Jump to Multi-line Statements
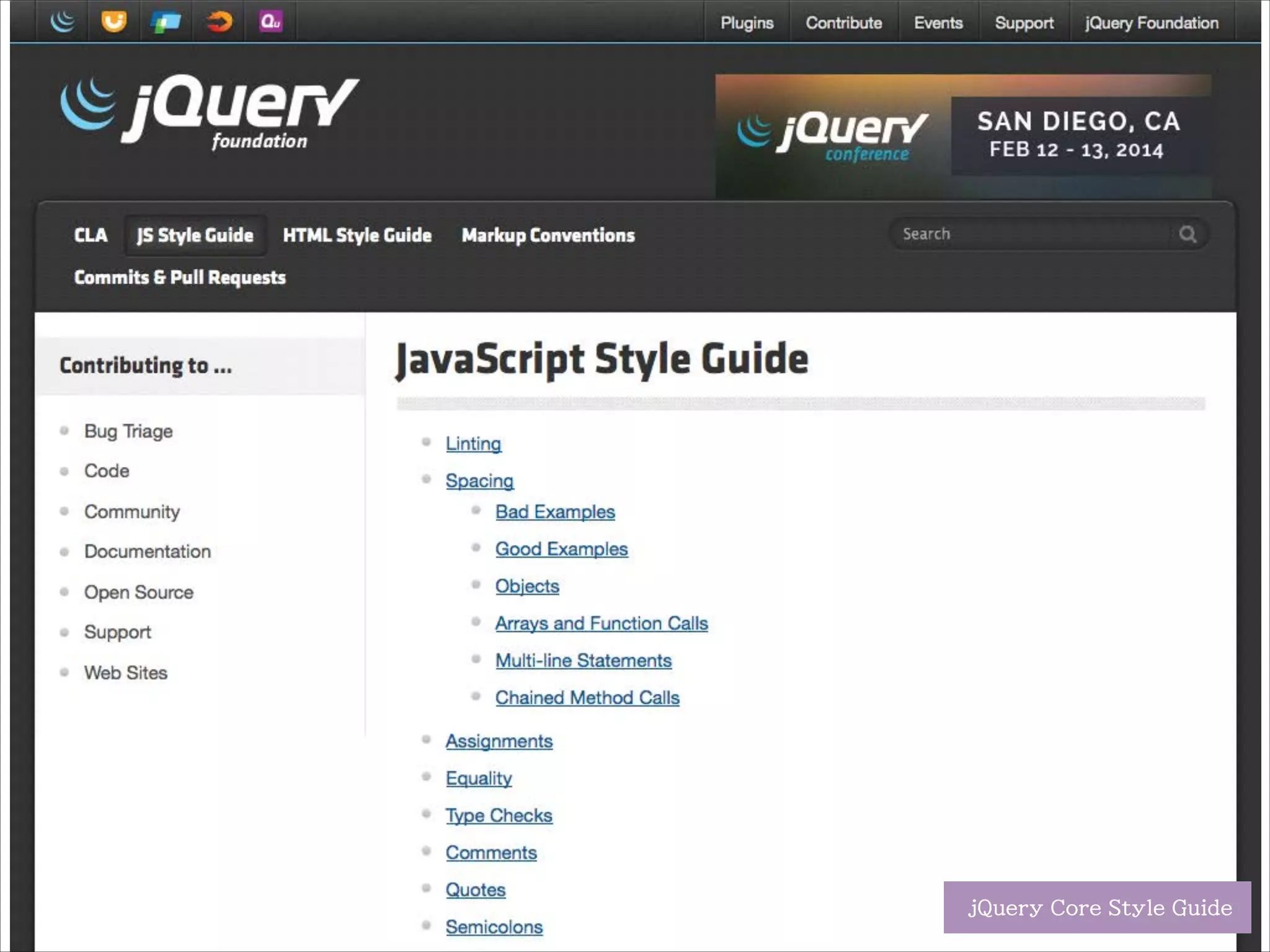Screen dimensions: 1270x952 pyautogui.click(x=584, y=661)
